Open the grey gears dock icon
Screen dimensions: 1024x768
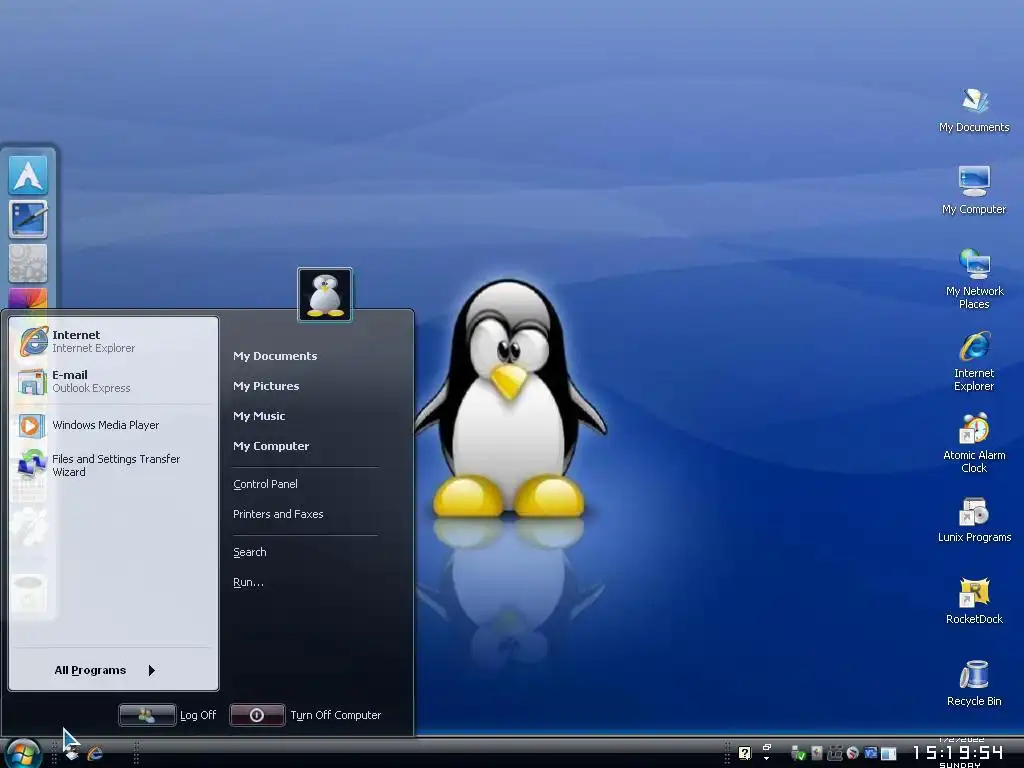(x=27, y=263)
